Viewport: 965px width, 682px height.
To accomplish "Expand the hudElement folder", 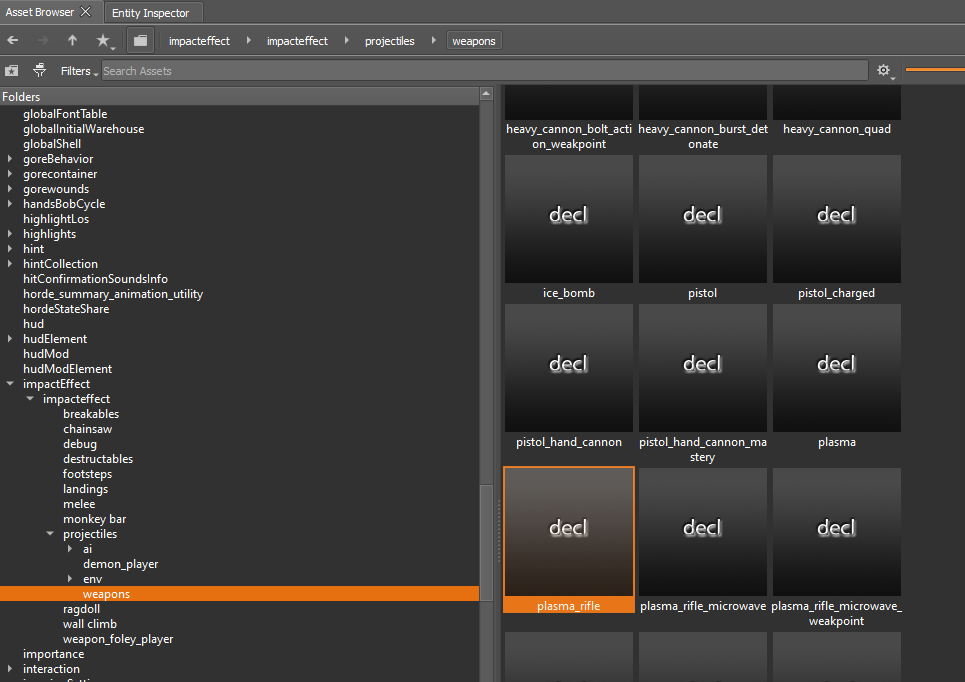I will (10, 339).
